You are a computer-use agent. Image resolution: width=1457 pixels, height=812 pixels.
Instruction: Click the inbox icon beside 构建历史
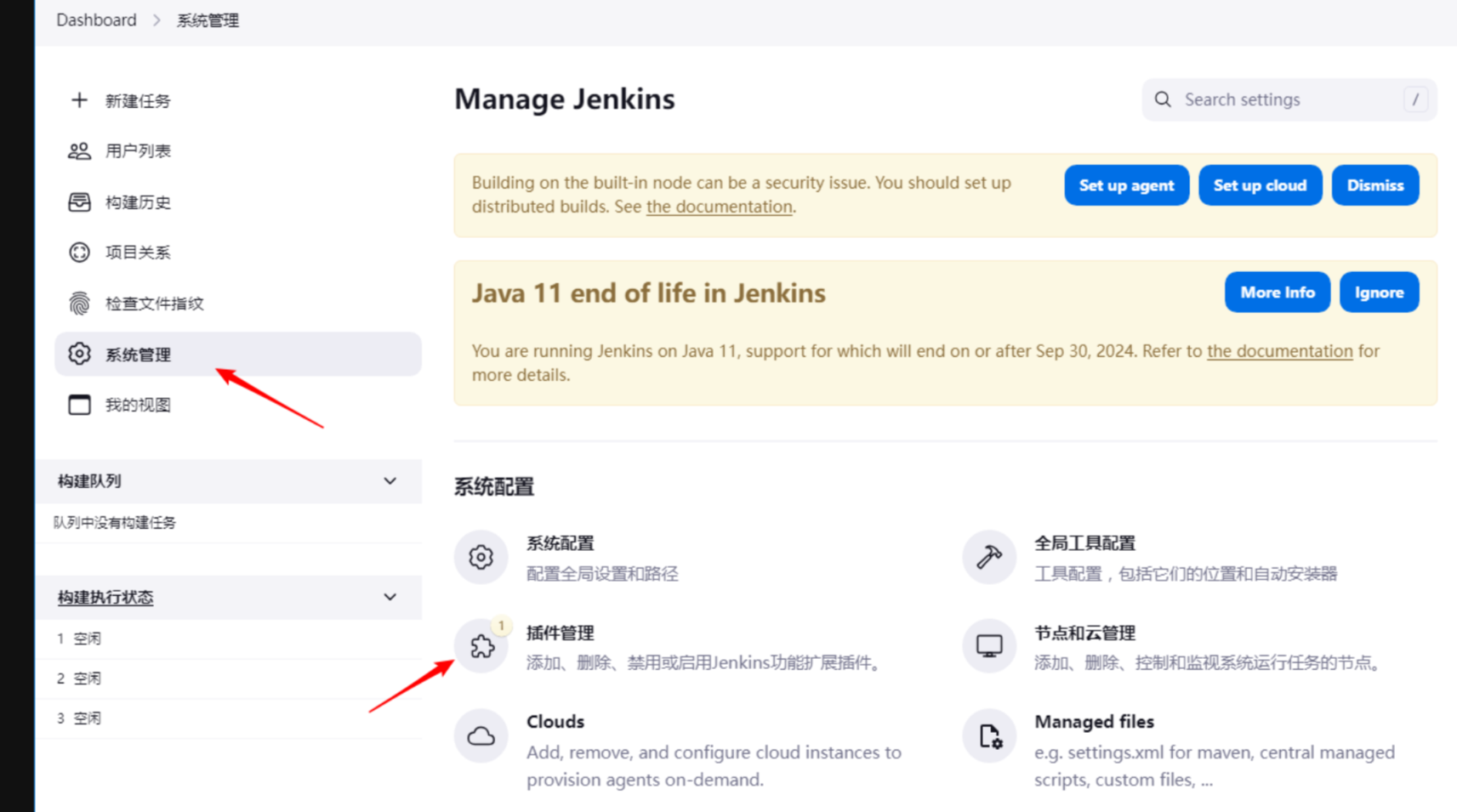[79, 202]
